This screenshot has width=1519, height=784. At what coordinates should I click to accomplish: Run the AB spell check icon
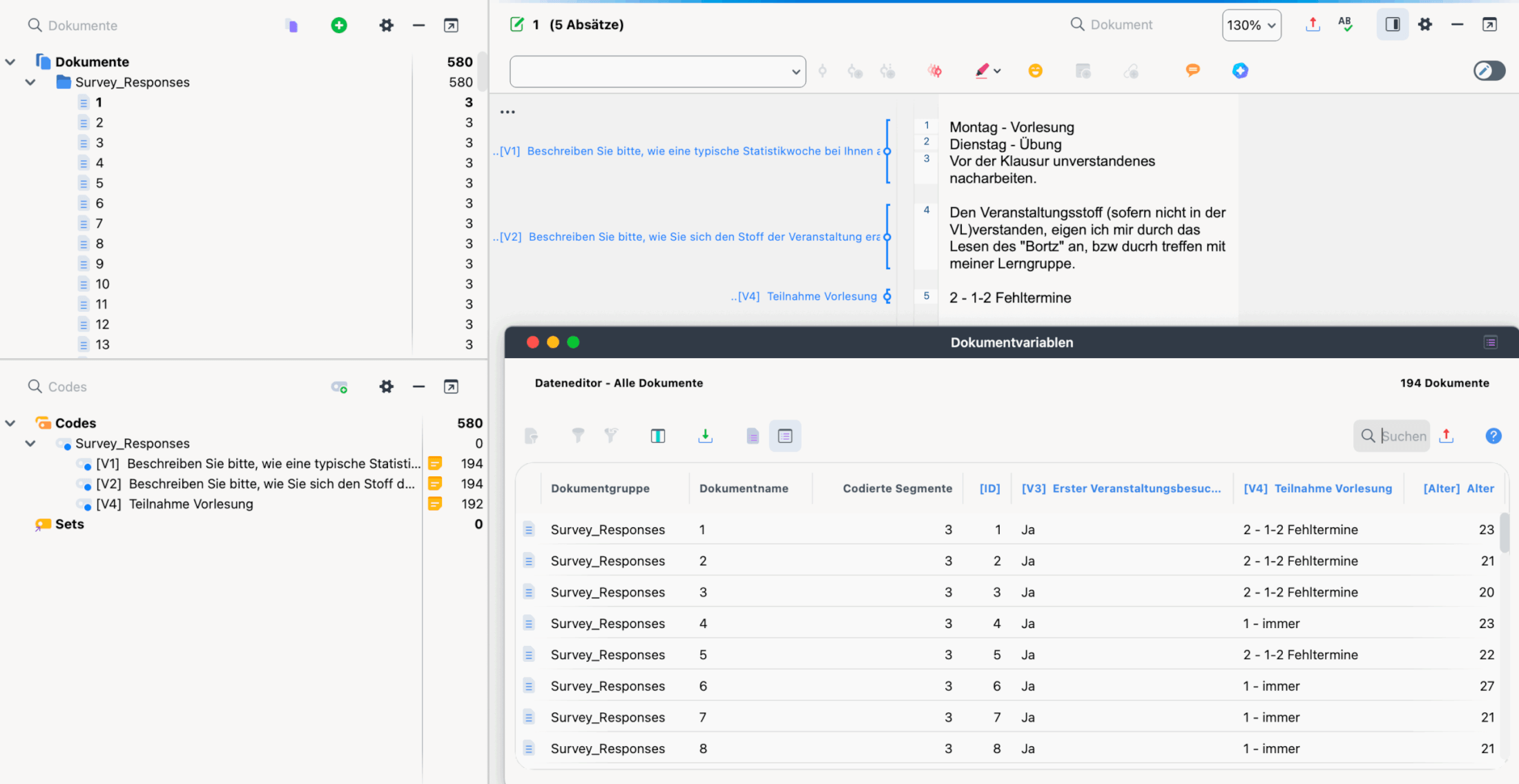tap(1346, 25)
